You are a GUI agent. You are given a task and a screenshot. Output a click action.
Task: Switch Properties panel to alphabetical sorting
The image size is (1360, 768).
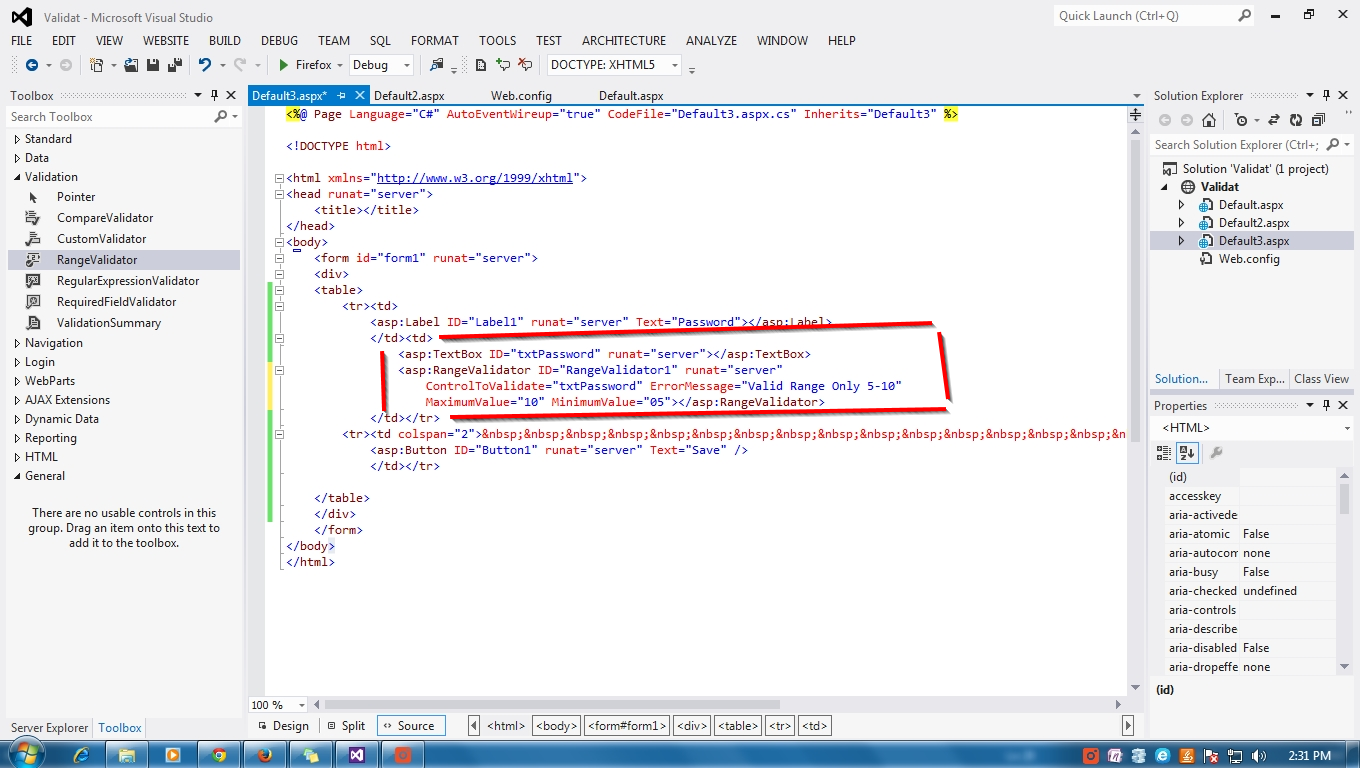pos(1187,452)
